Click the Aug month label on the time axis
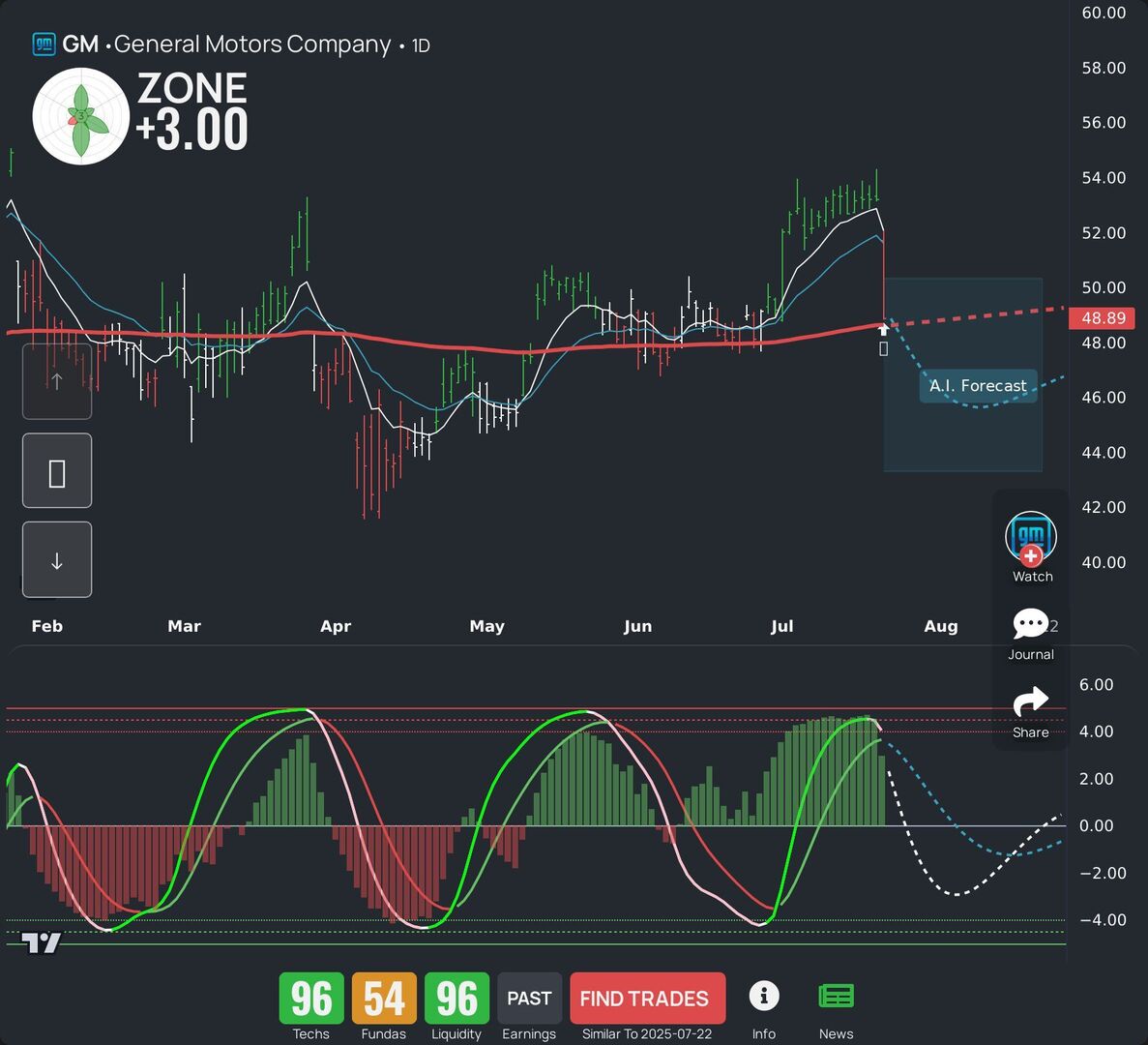Image resolution: width=1148 pixels, height=1045 pixels. (941, 627)
